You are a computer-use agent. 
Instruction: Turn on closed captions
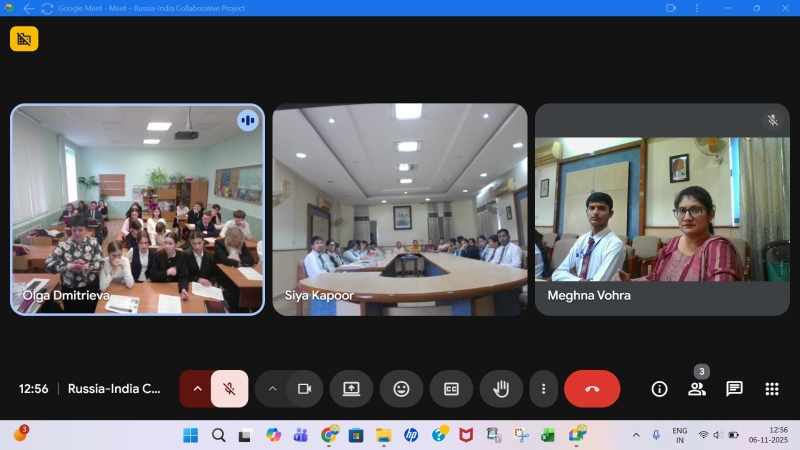(x=451, y=389)
